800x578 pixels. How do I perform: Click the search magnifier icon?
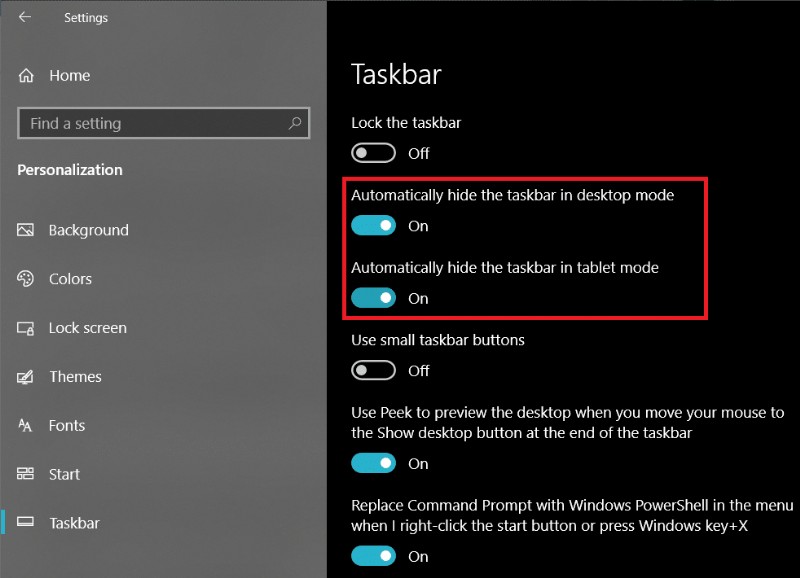(294, 122)
